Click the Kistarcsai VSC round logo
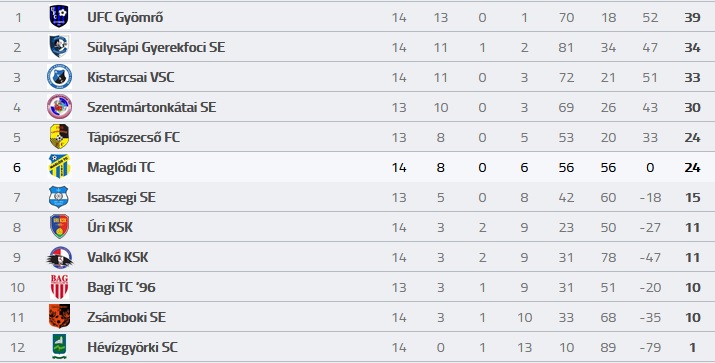The height and width of the screenshot is (363, 715). tap(59, 77)
